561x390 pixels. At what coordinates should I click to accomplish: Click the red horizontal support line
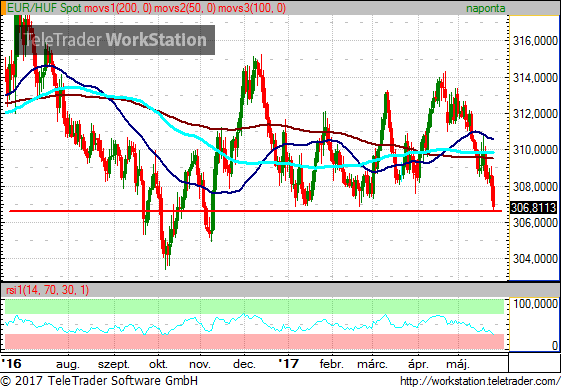coord(255,211)
